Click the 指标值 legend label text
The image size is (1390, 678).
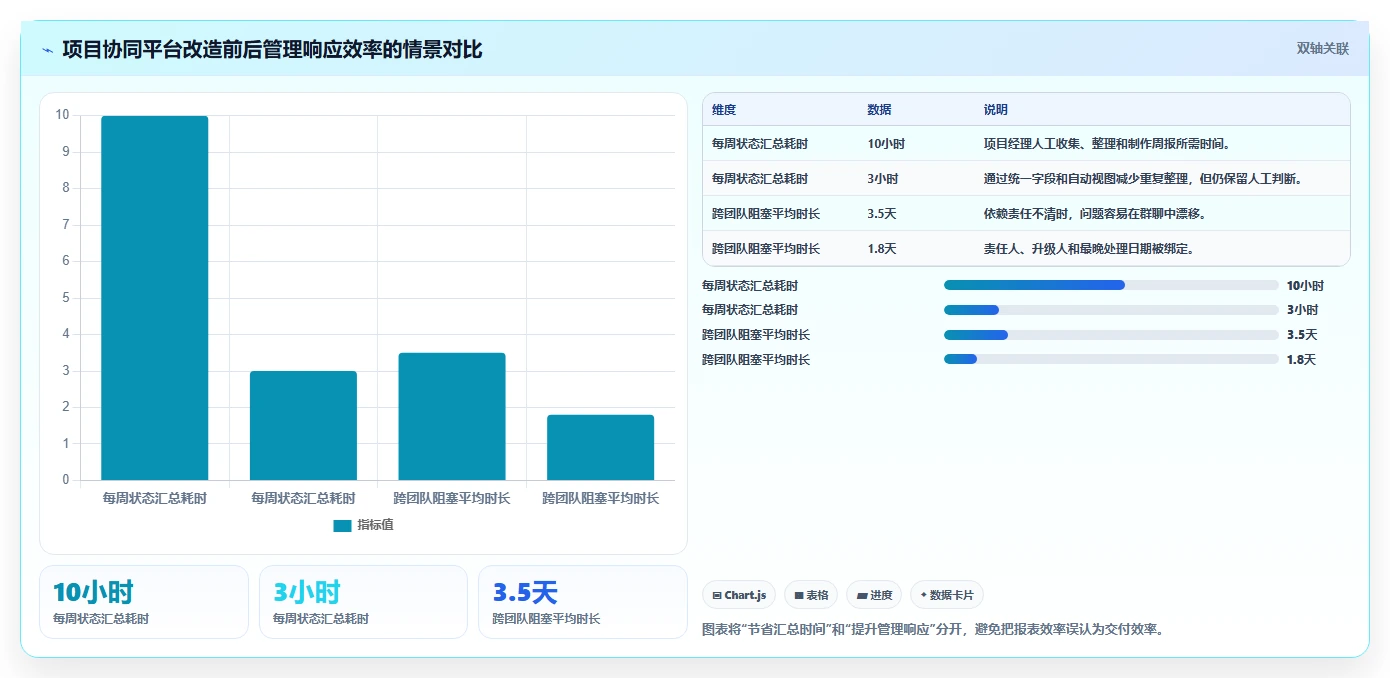[x=375, y=525]
